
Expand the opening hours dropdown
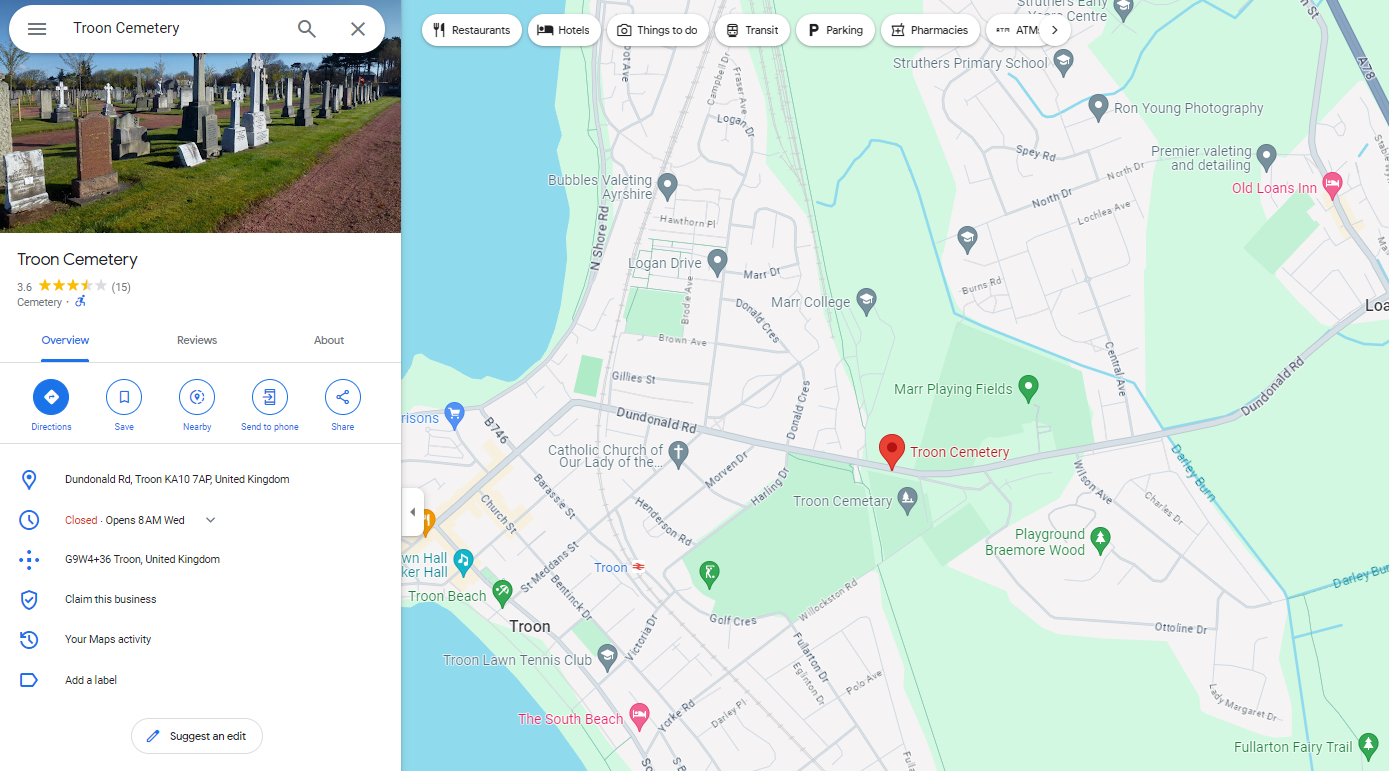click(210, 520)
